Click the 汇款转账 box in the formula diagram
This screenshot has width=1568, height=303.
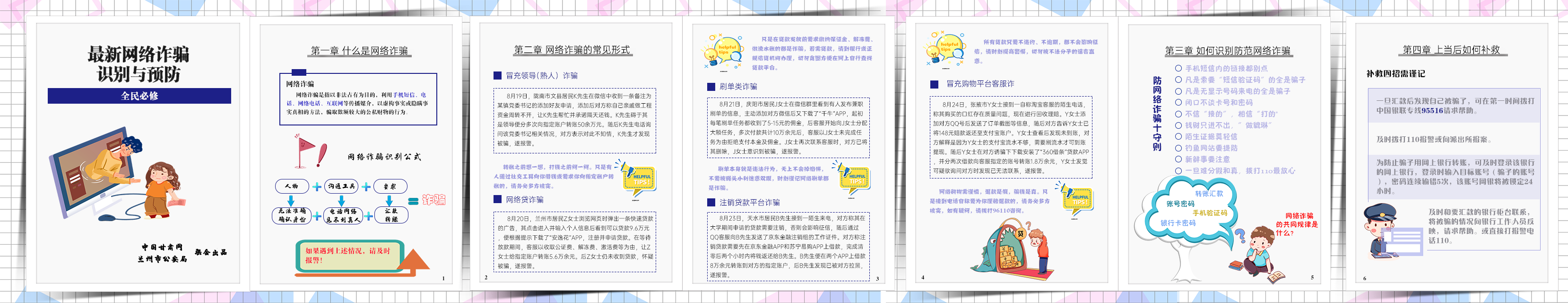(391, 214)
